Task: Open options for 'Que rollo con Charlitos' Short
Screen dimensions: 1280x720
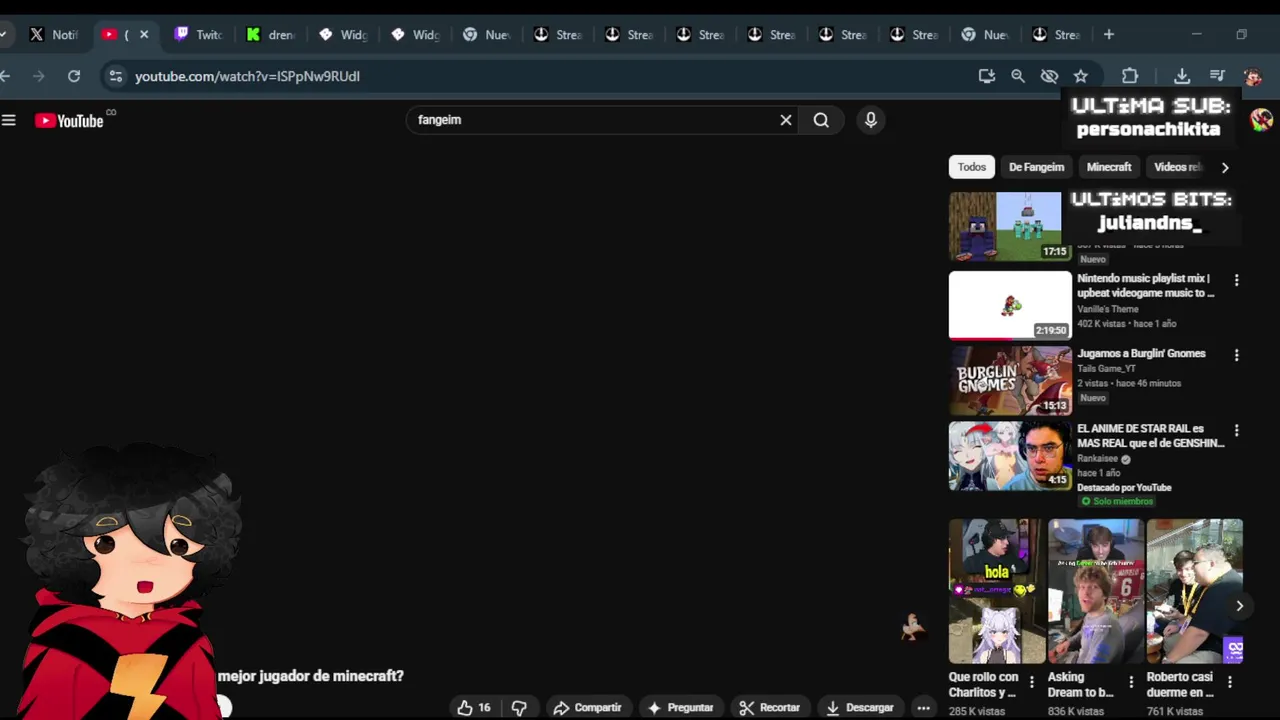Action: tap(1032, 682)
